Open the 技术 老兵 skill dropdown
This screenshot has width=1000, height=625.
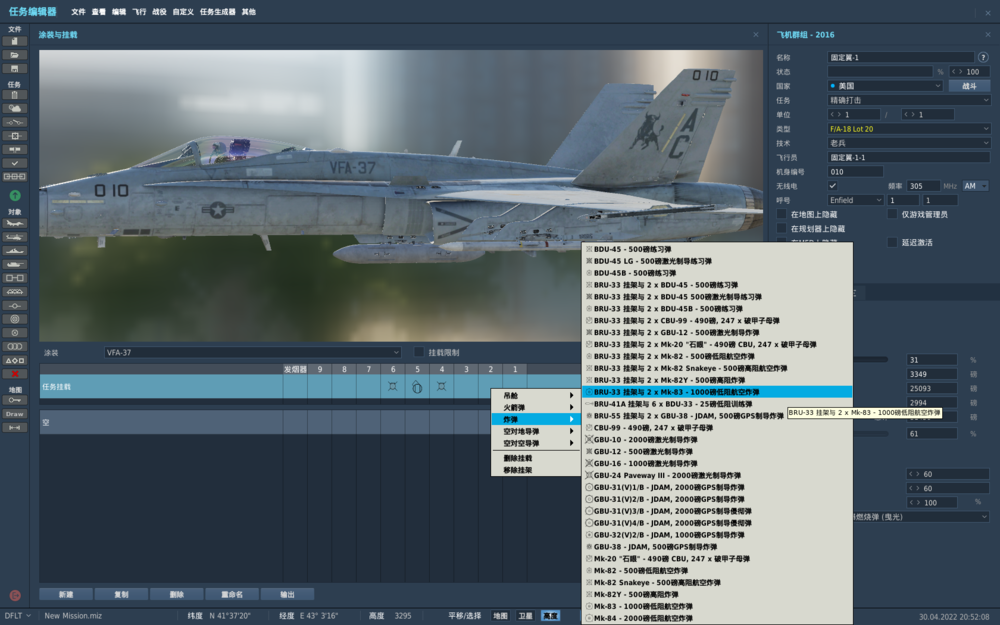[x=909, y=143]
